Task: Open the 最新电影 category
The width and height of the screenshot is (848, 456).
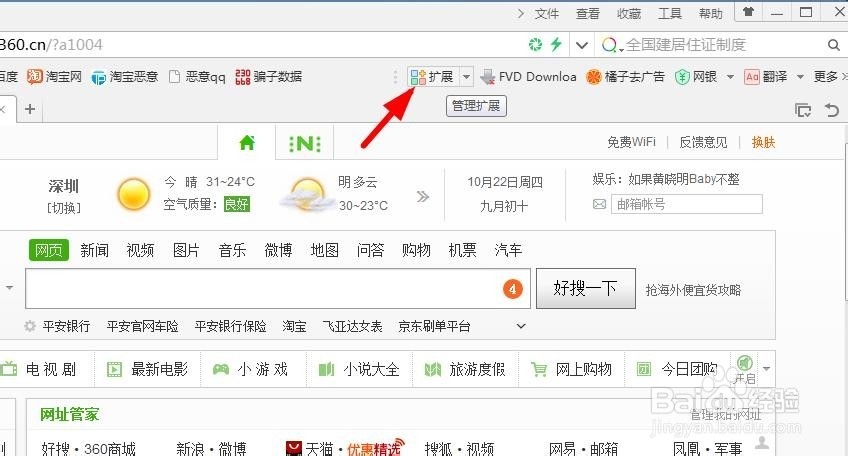Action: (148, 369)
